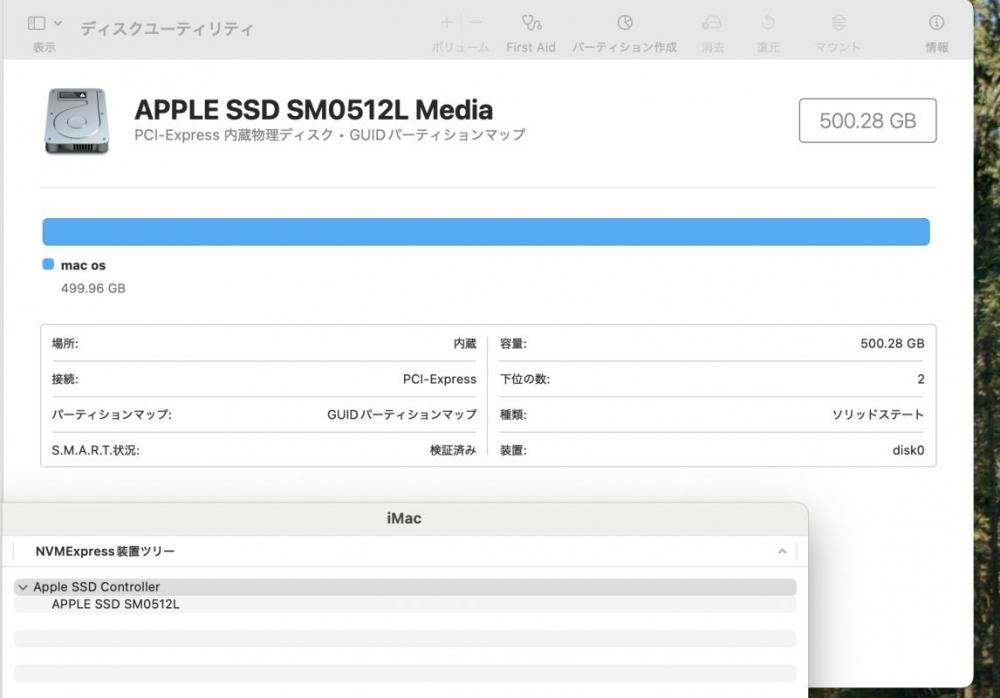Viewport: 1000px width, 698px height.
Task: Select the ディスクユーティリティ window title
Action: [x=167, y=29]
